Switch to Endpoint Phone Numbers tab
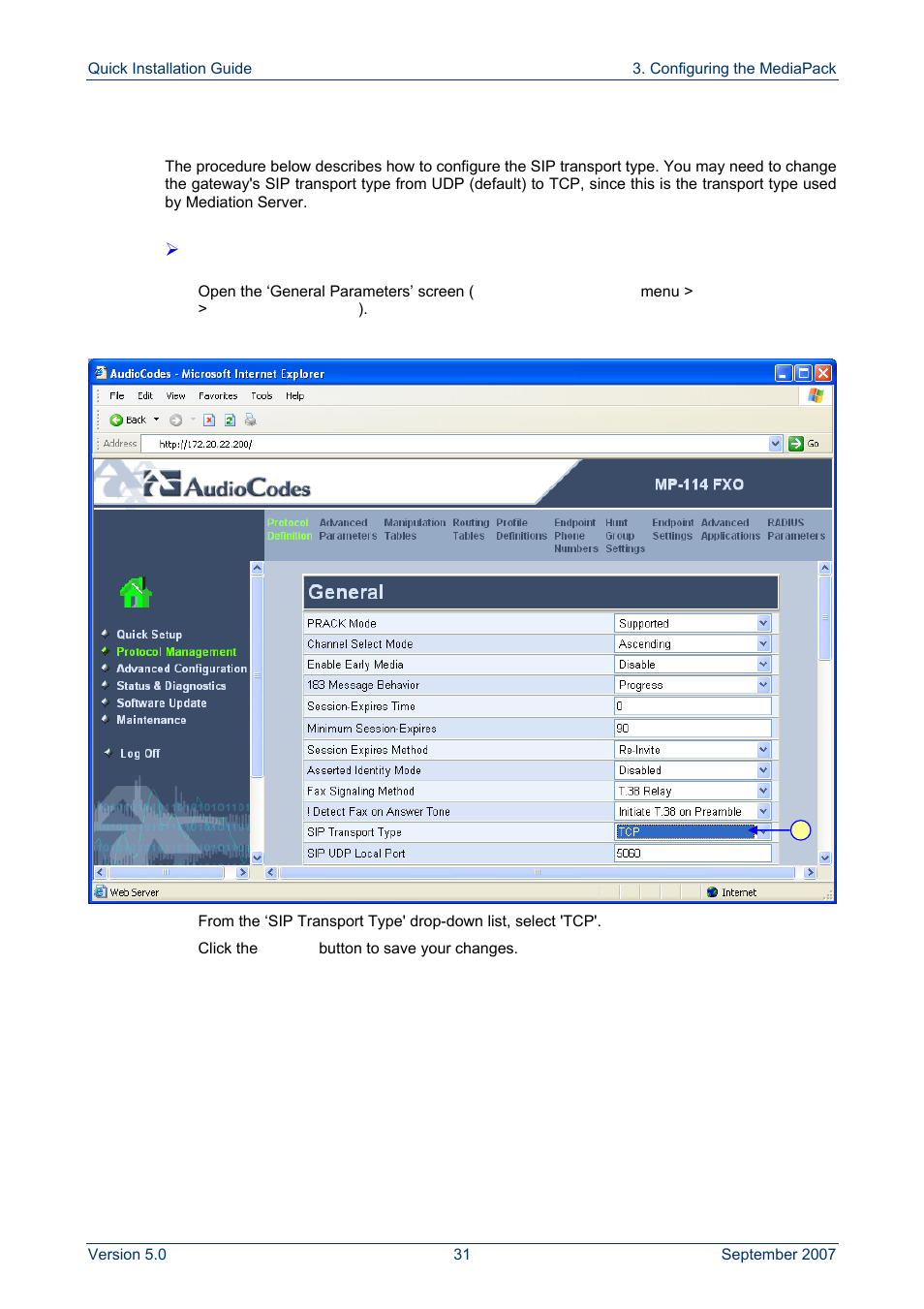The height and width of the screenshot is (1309, 924). (x=575, y=536)
